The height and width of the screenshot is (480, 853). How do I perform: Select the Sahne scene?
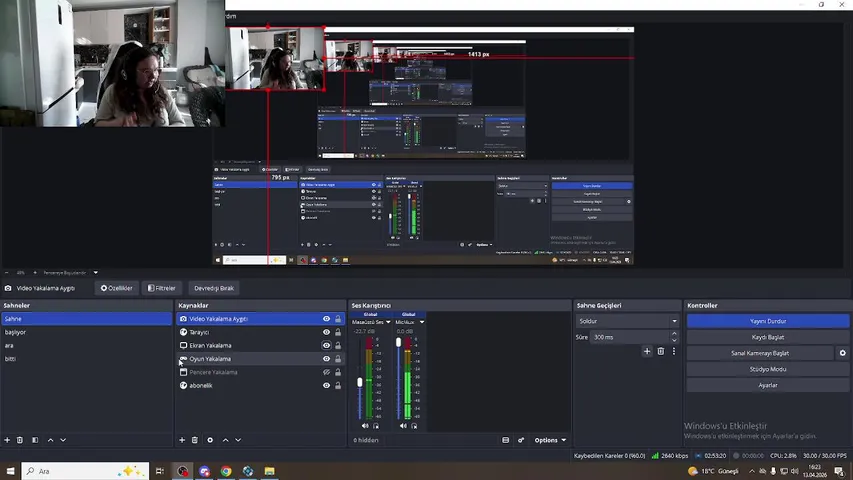(86, 319)
